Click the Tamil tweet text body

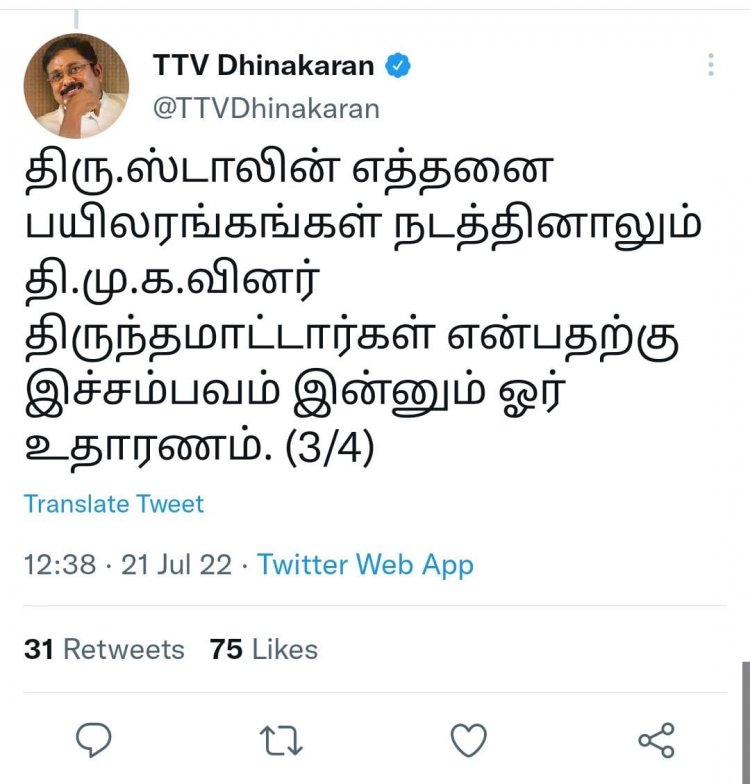[x=362, y=310]
